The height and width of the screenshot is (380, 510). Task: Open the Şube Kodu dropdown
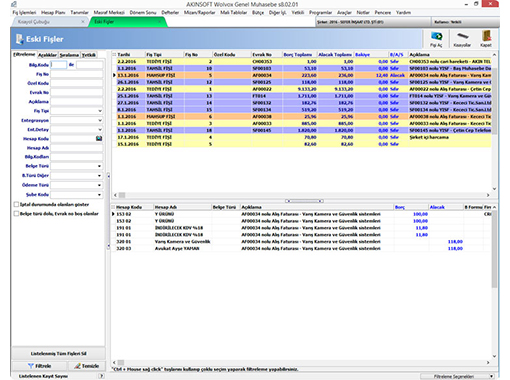pos(99,195)
